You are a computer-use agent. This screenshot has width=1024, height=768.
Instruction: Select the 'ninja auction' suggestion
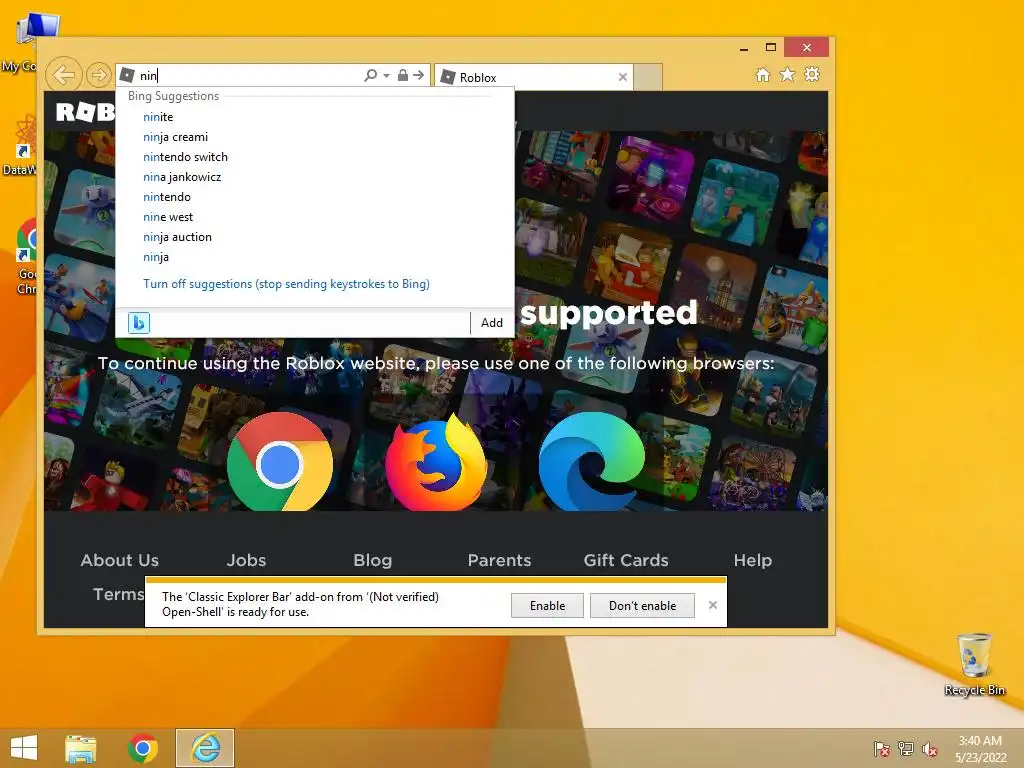coord(178,237)
